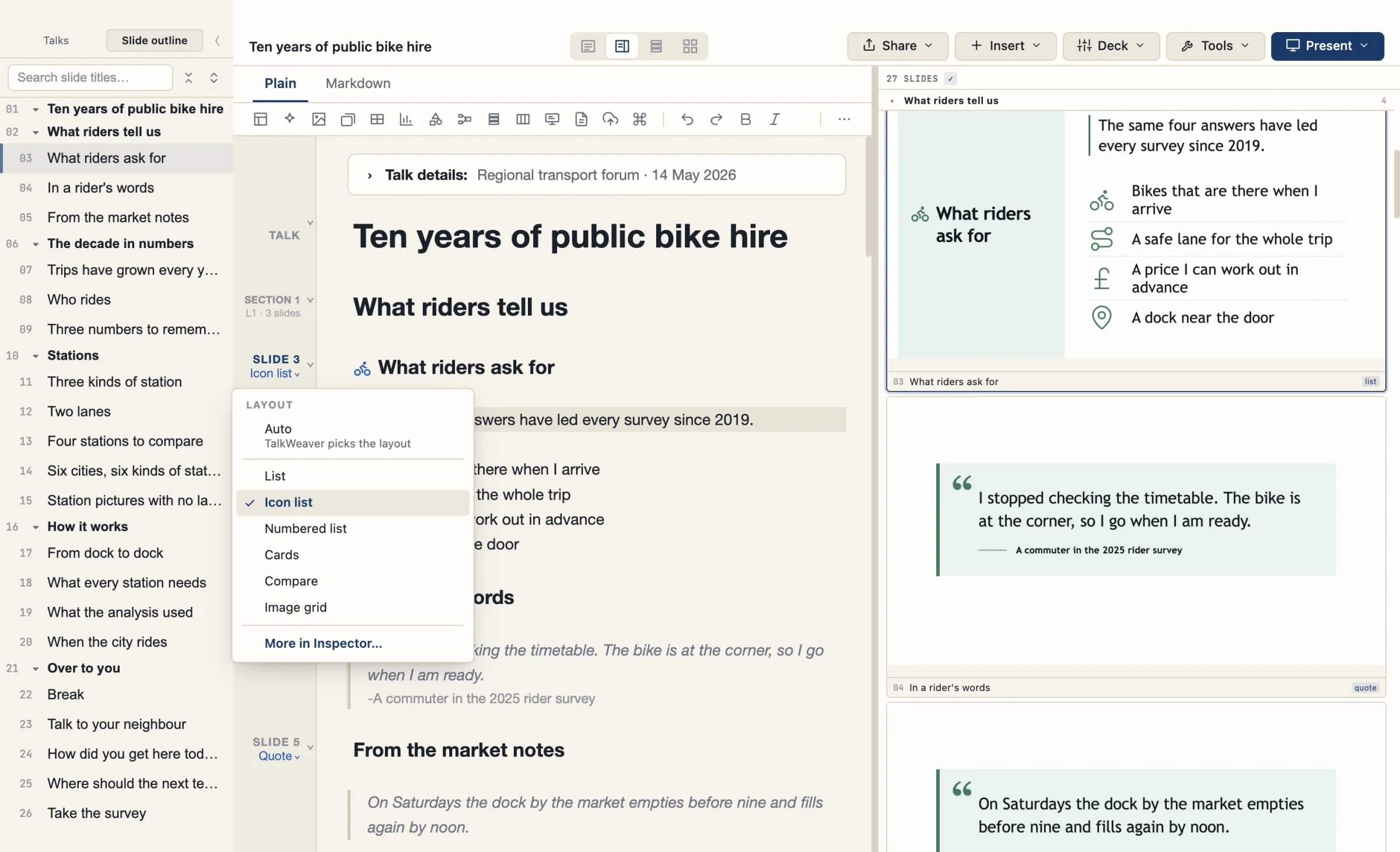
Task: Click the duplicate slide toolbar icon
Action: click(x=348, y=120)
